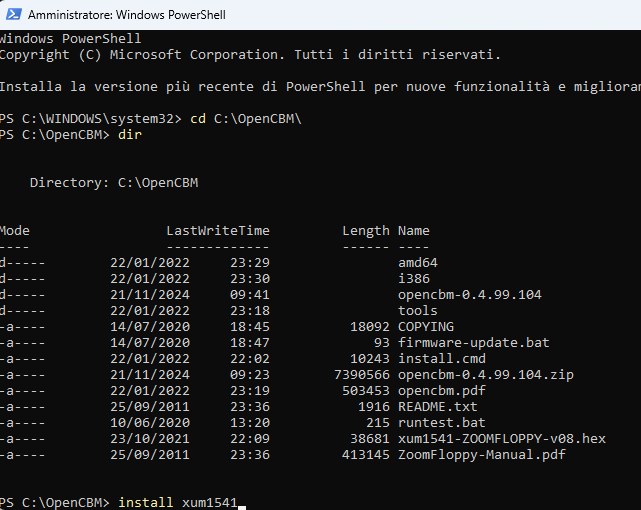Click the window title 'Amministratore: Windows PowerShell'
This screenshot has width=641, height=510.
pyautogui.click(x=127, y=15)
